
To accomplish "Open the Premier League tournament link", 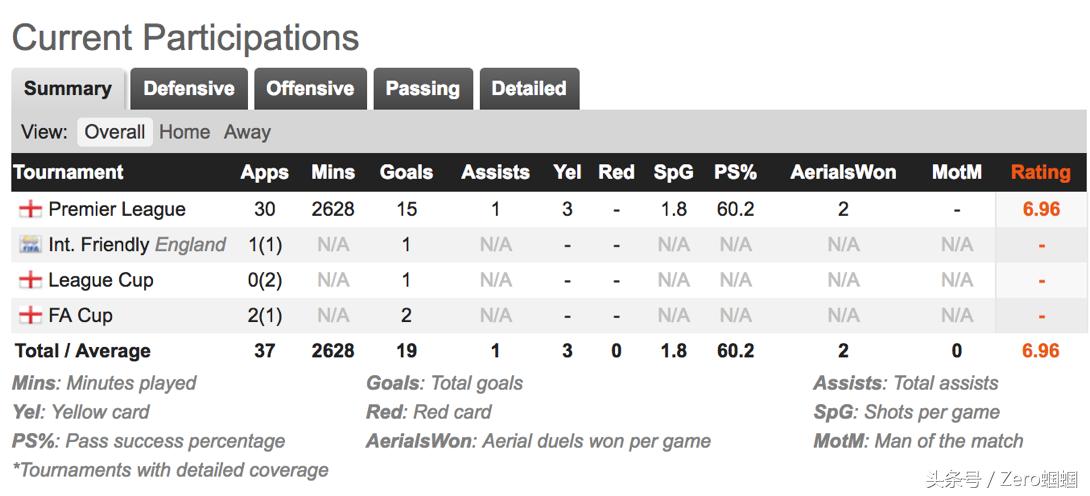I will (x=117, y=209).
